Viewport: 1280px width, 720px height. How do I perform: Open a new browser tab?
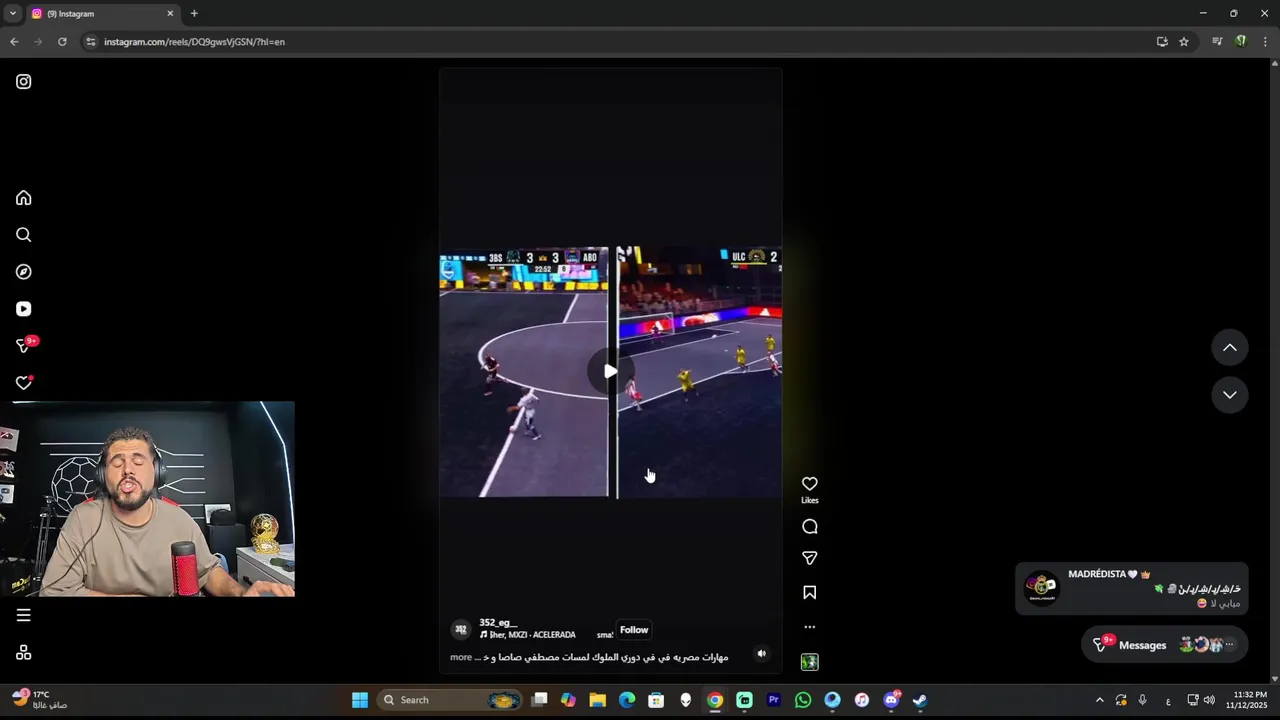coord(194,14)
